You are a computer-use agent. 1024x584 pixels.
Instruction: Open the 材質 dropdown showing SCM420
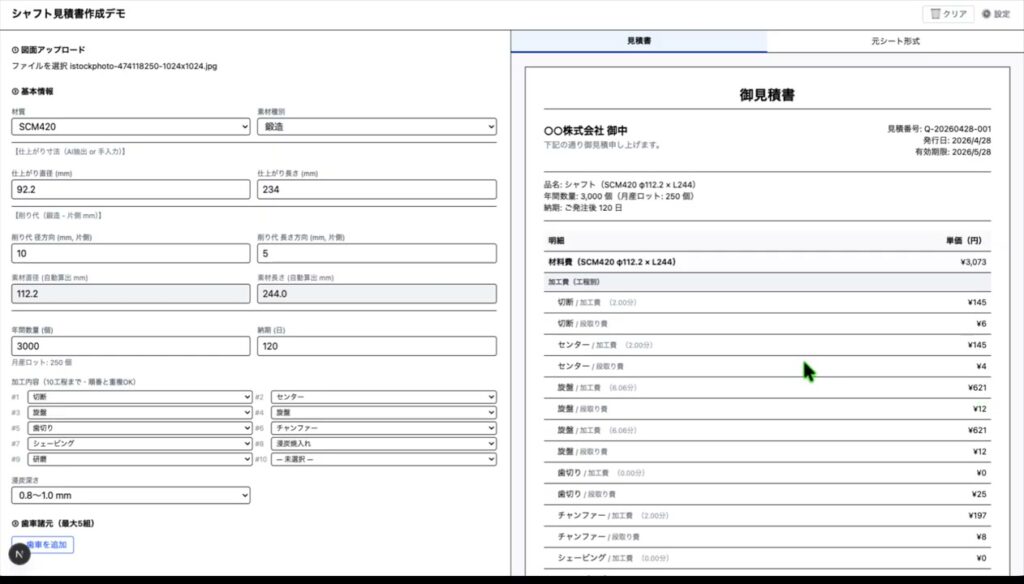tap(131, 127)
